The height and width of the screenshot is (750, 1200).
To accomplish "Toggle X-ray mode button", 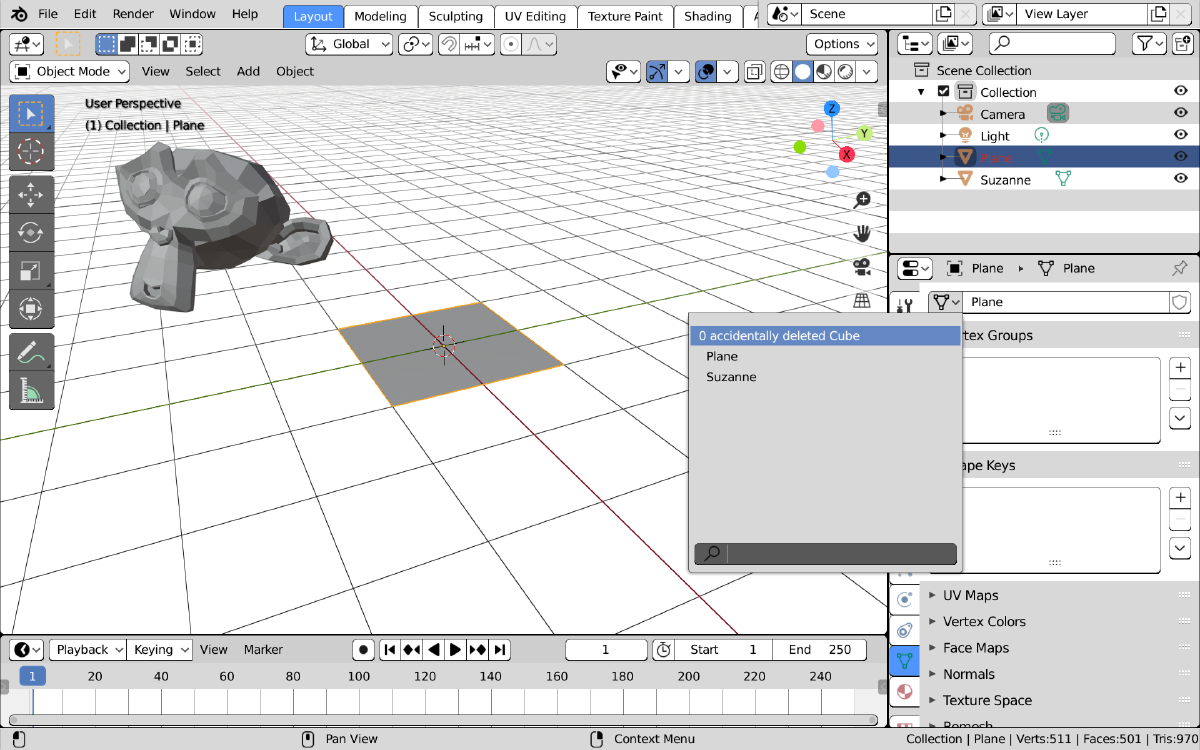I will 755,71.
